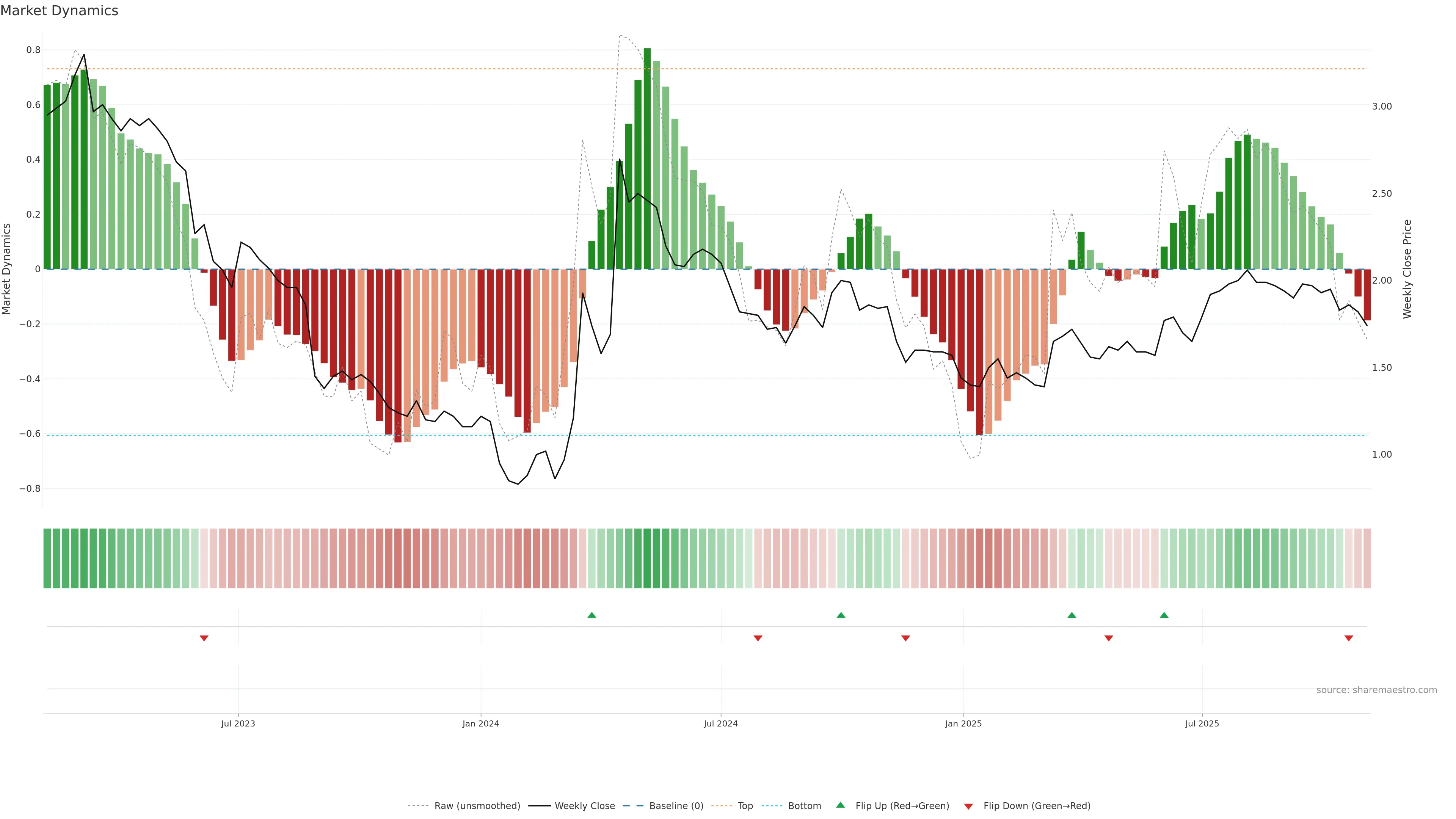This screenshot has width=1456, height=819.
Task: Toggle Weekly Close legend entry
Action: (x=584, y=806)
